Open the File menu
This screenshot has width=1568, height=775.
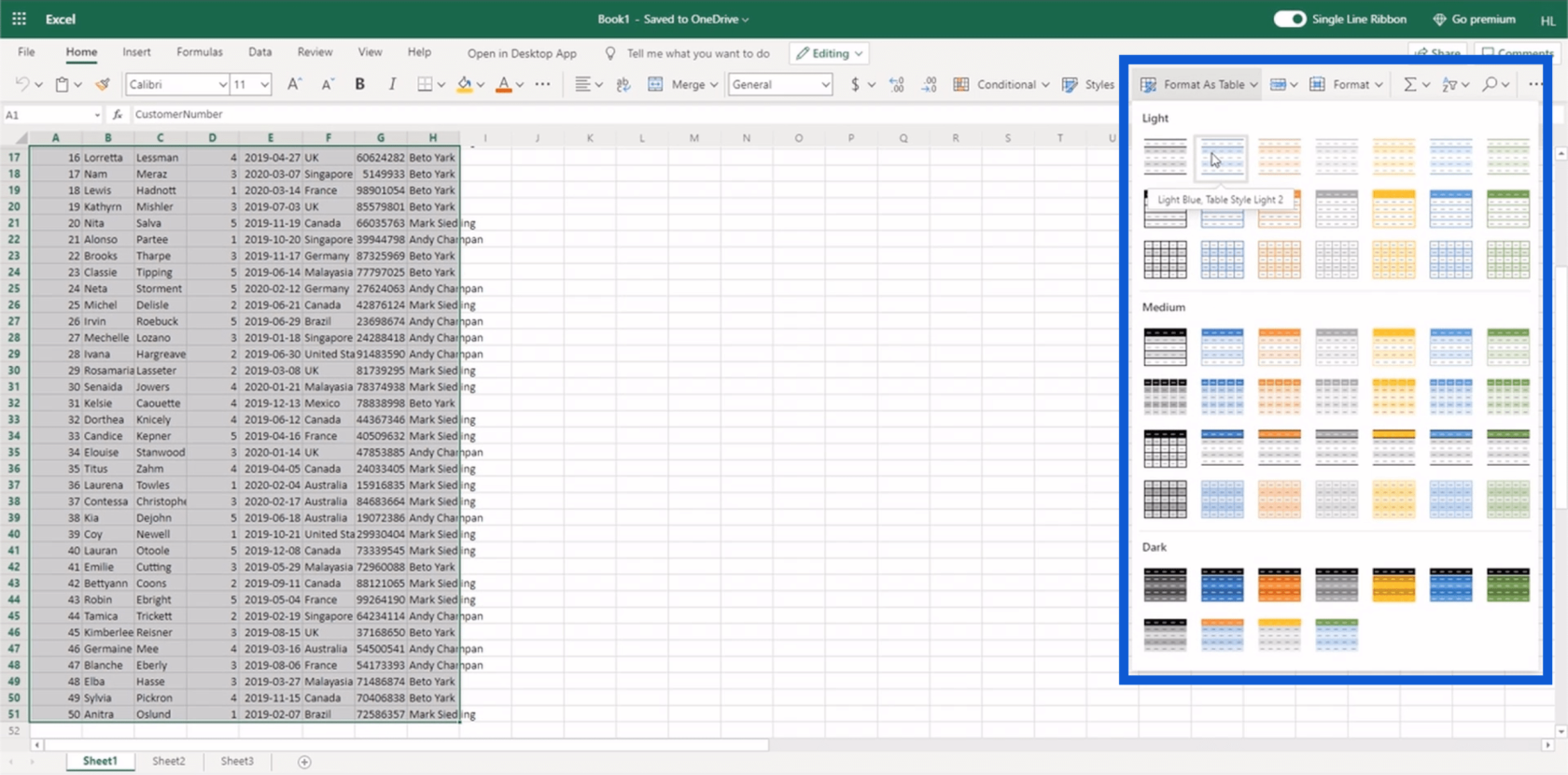[26, 52]
